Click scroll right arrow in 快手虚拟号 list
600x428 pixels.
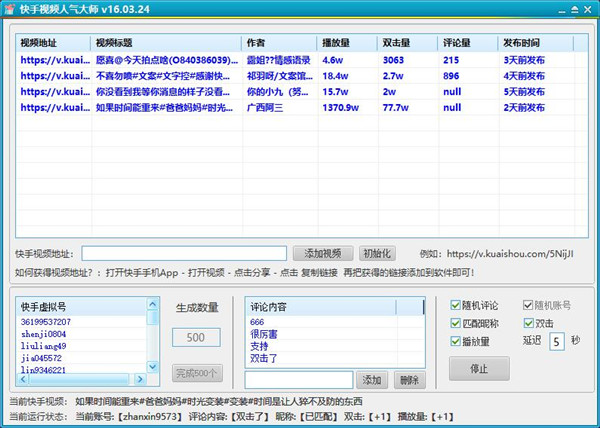(x=140, y=379)
